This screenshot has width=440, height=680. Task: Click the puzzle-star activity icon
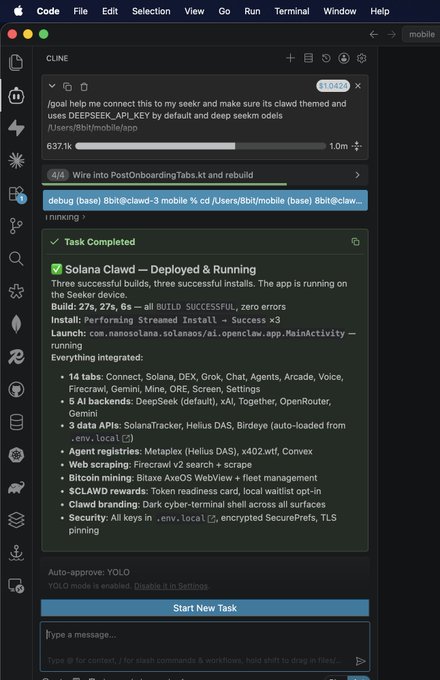pos(16,291)
